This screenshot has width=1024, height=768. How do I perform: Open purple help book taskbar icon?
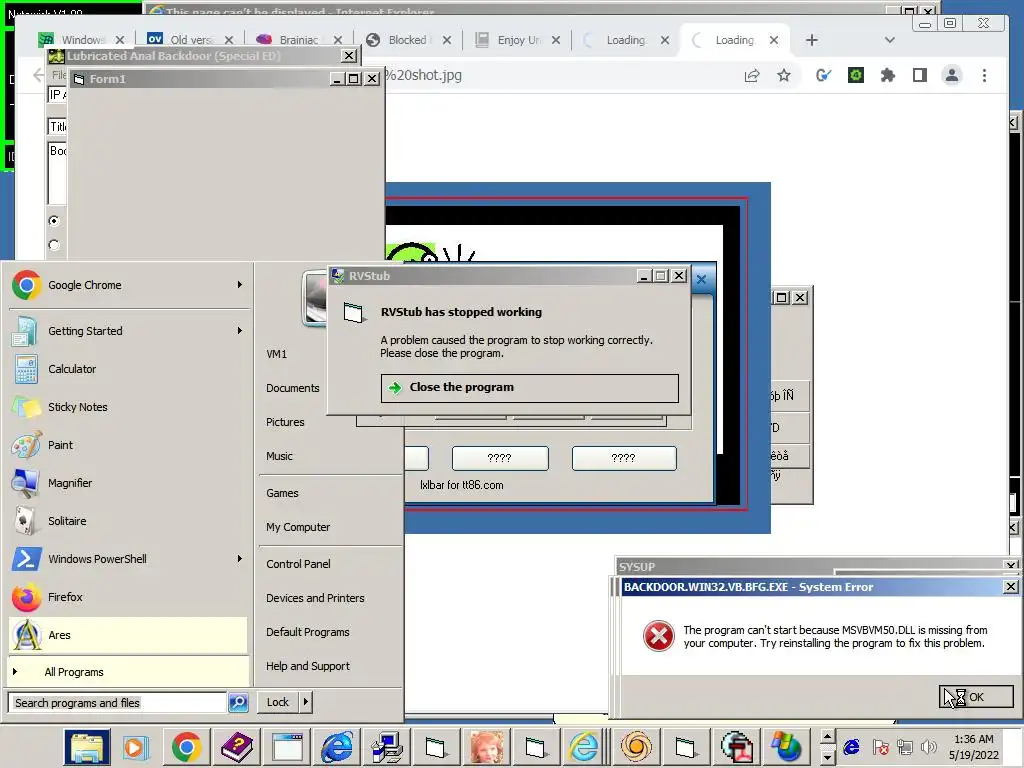(x=237, y=747)
